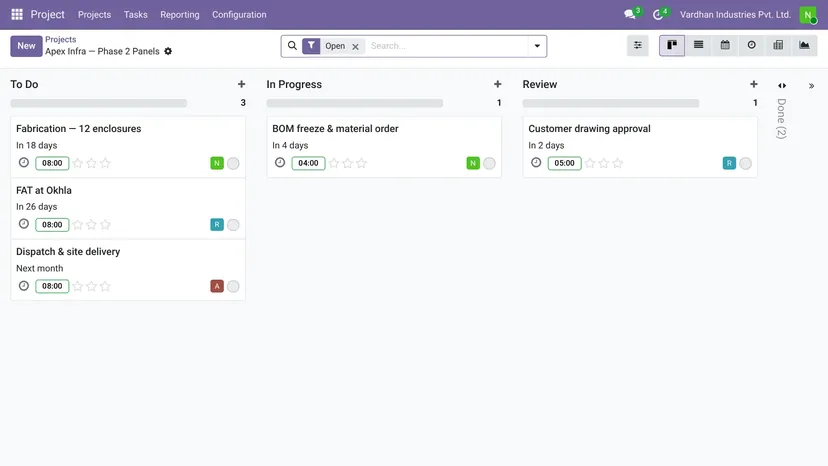Set first star on Dispatch & site delivery

coord(78,286)
